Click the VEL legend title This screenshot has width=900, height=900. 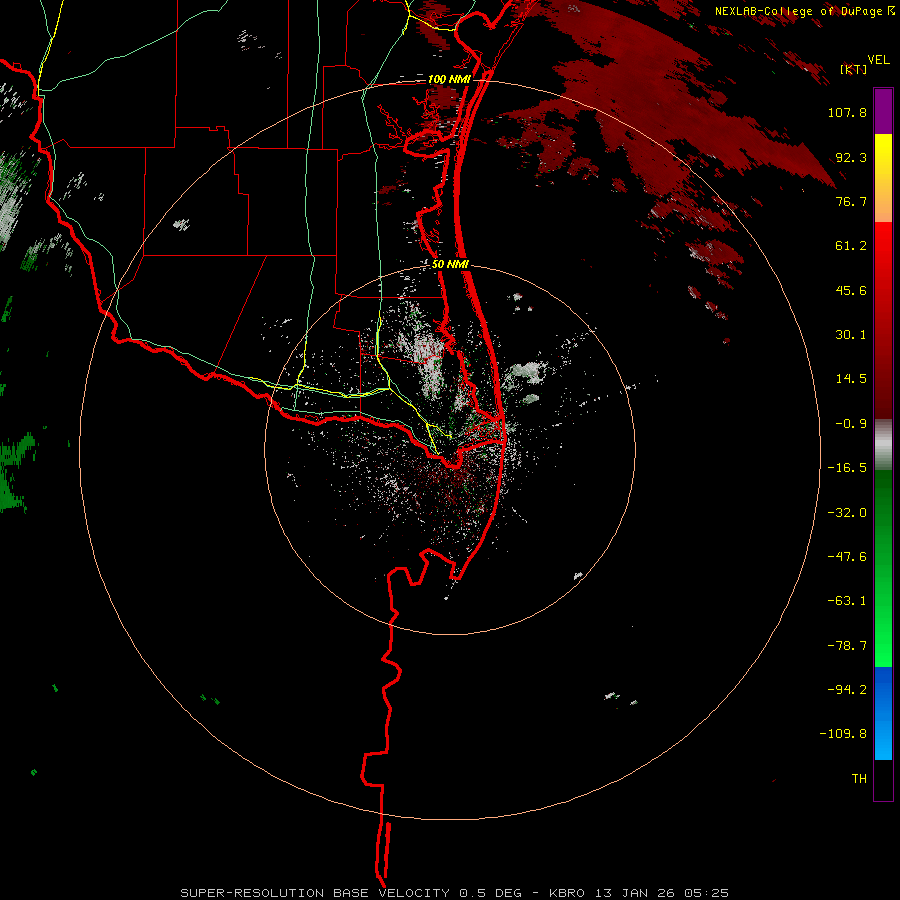(x=878, y=60)
